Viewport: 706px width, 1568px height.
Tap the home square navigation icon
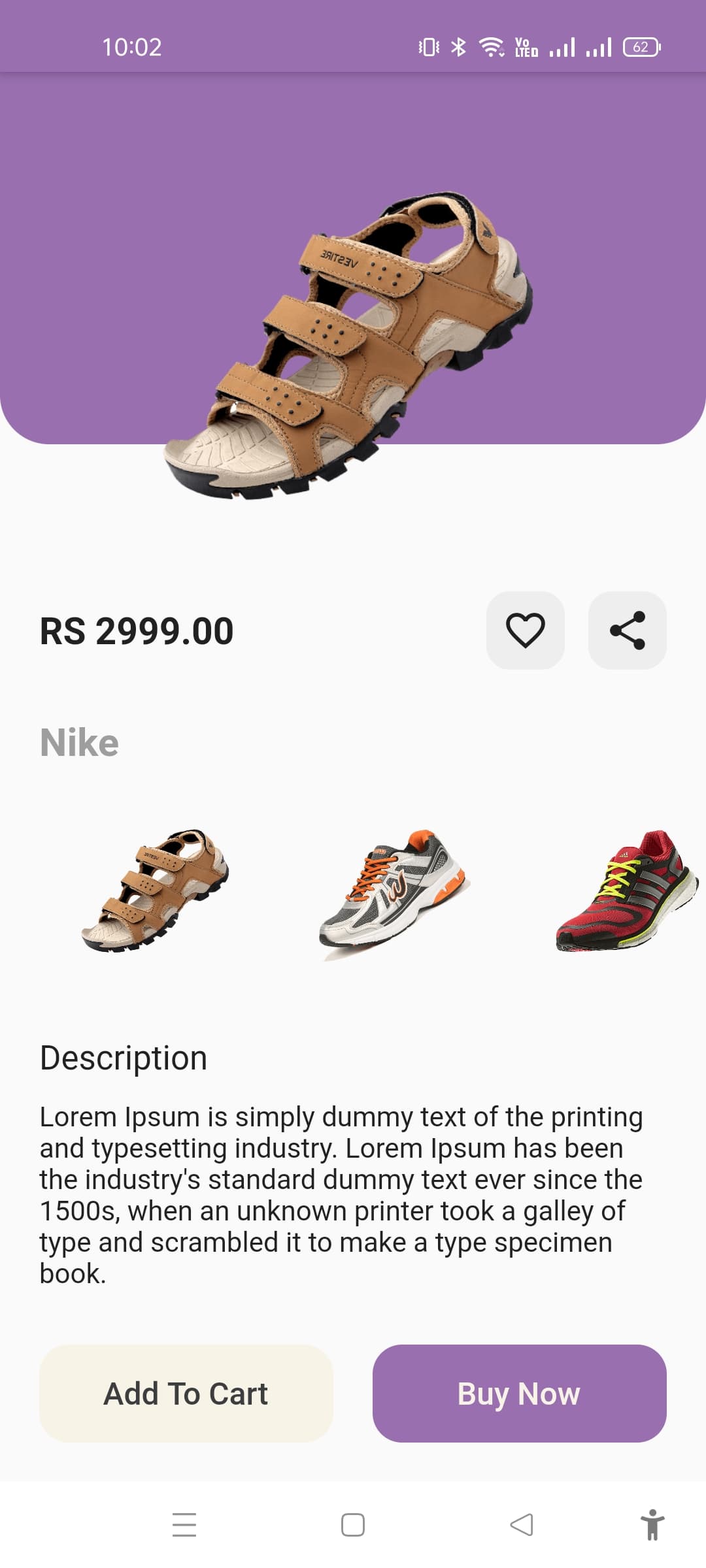(353, 1524)
